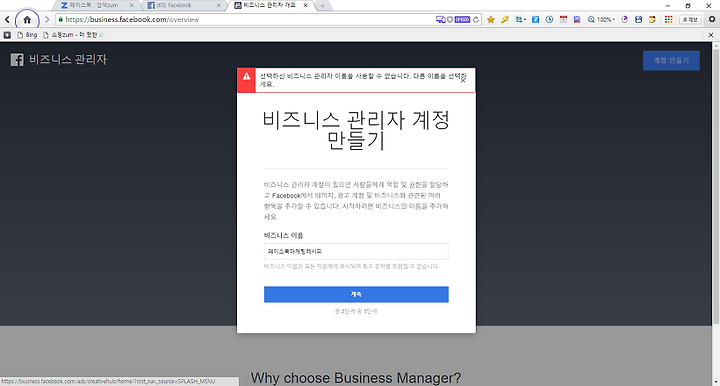
Task: Open the password key icon
Action: (x=505, y=19)
